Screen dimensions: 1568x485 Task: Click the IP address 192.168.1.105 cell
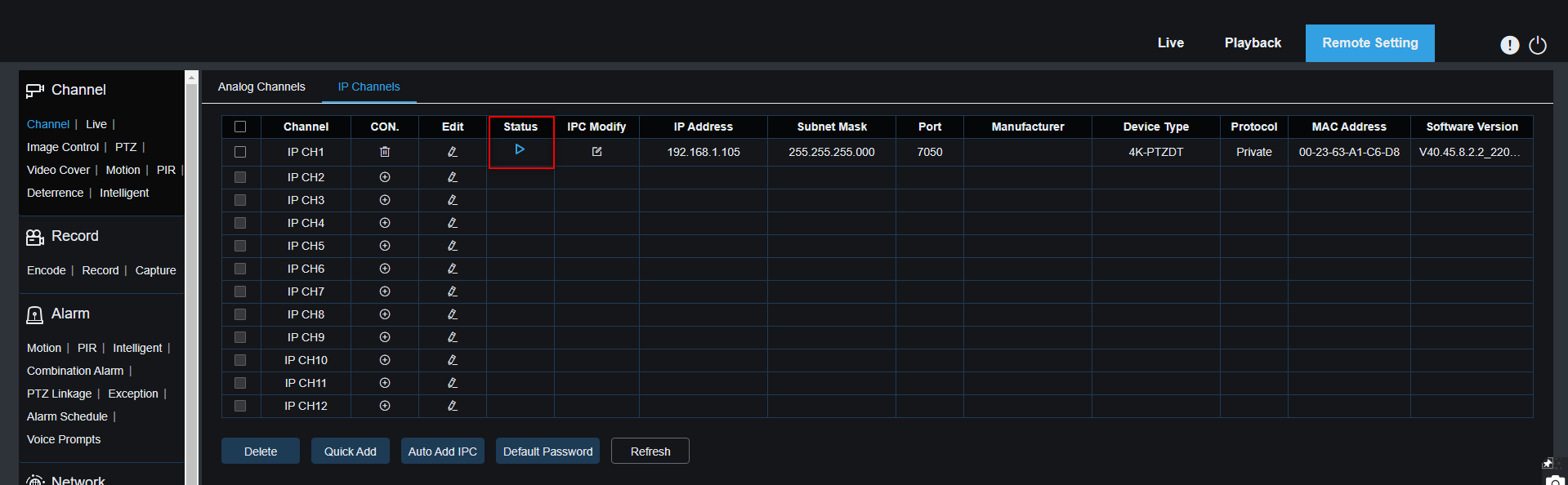click(x=704, y=152)
